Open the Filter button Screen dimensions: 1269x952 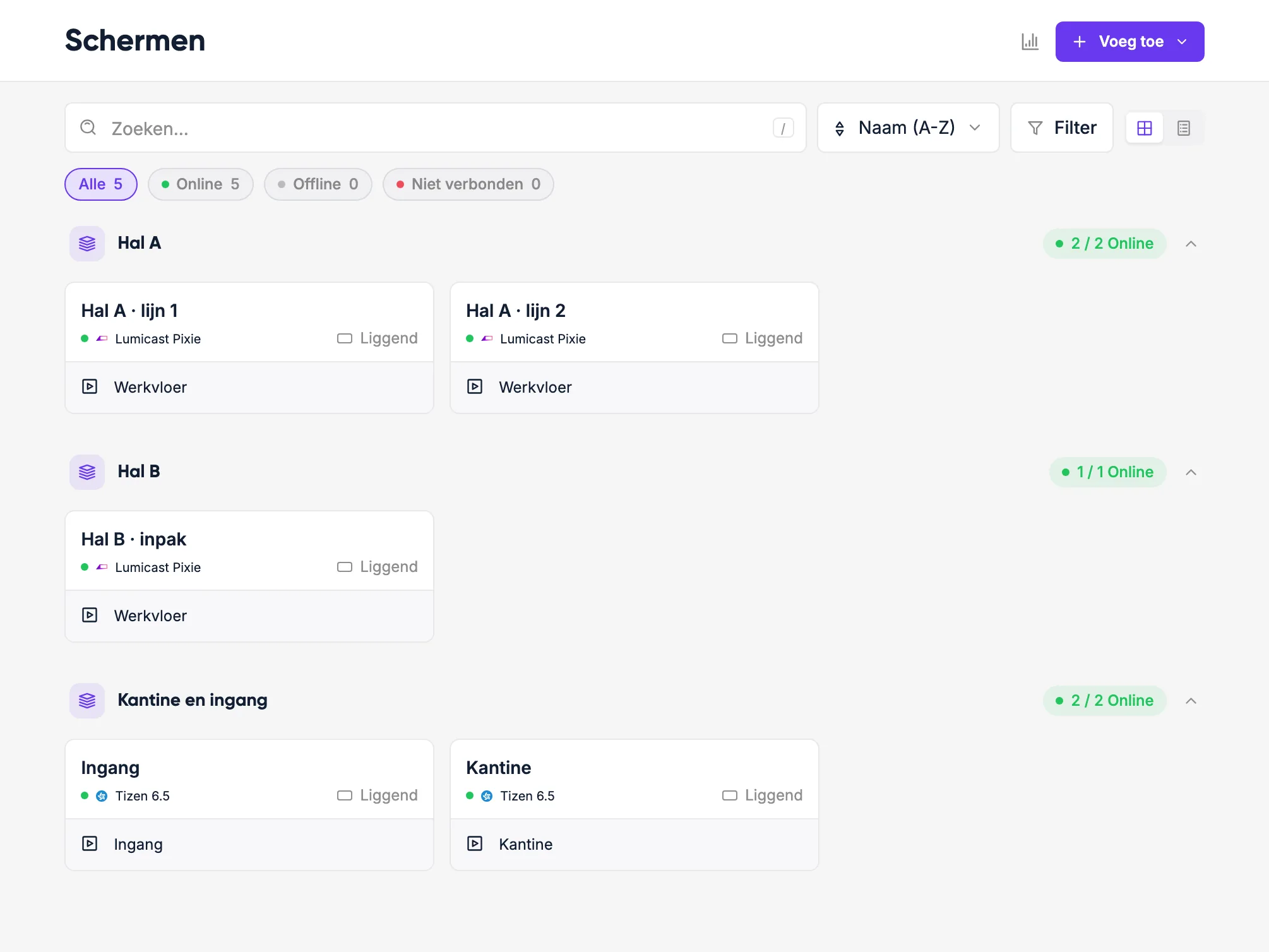(1061, 128)
